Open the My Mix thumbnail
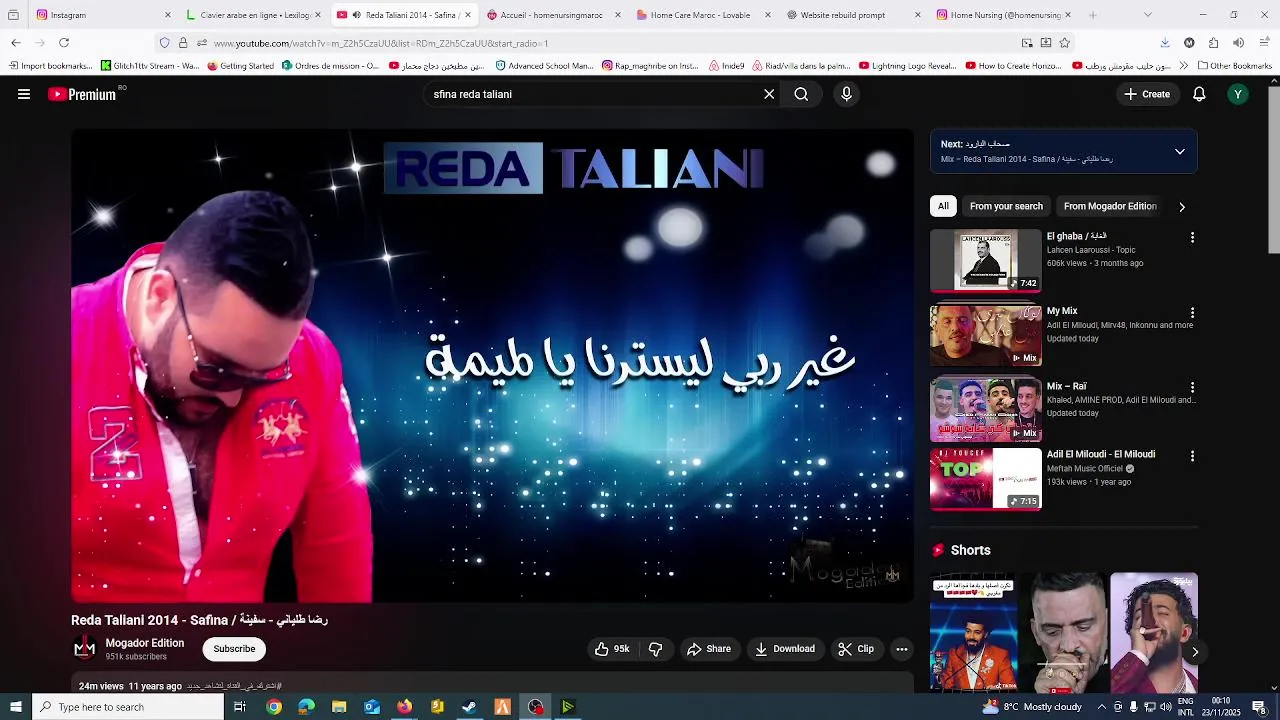 [x=986, y=335]
